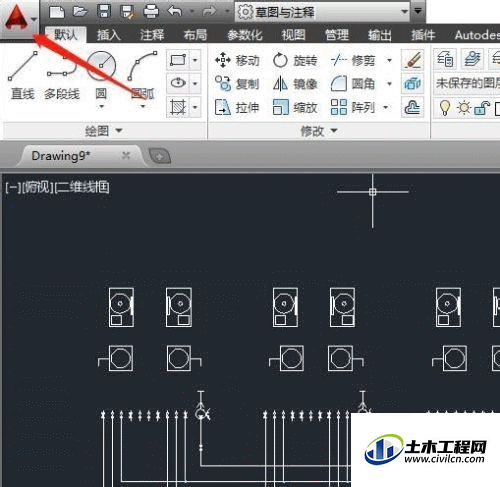Expand the 修剪 (Trim) flyout arrow
This screenshot has height=487, width=500.
click(x=389, y=61)
